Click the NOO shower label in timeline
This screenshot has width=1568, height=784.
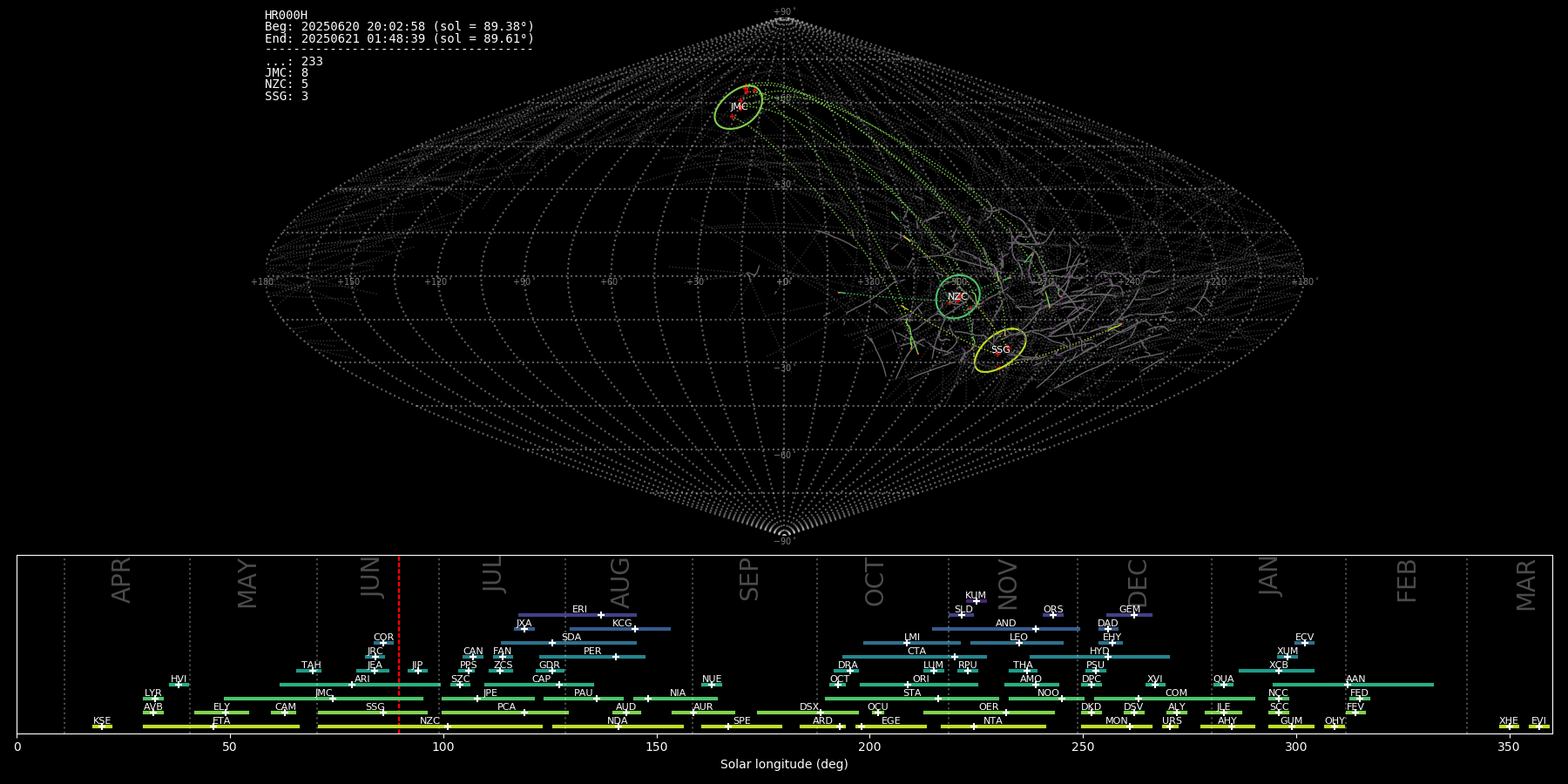1048,693
